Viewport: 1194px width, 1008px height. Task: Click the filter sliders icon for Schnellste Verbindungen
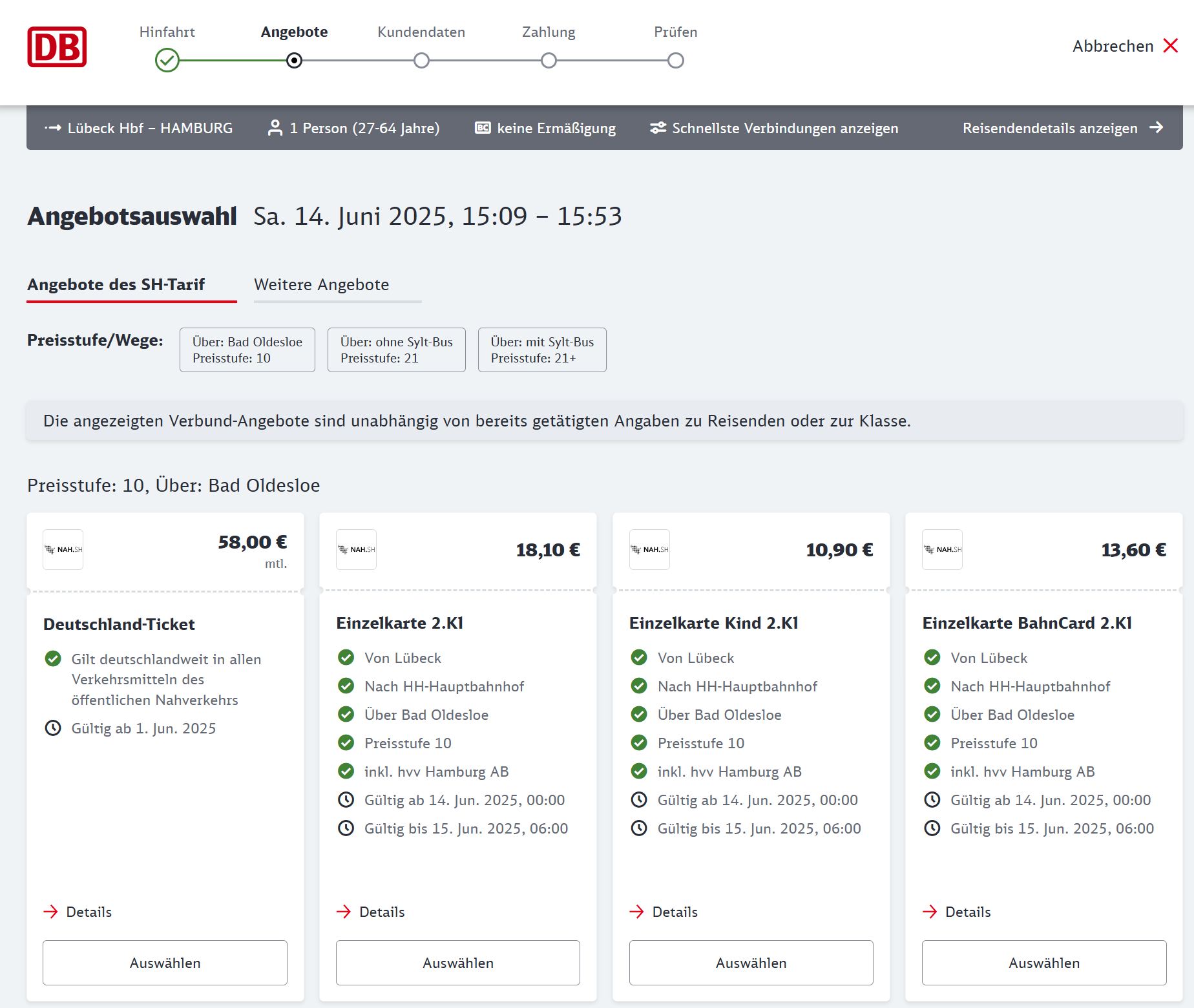point(658,128)
